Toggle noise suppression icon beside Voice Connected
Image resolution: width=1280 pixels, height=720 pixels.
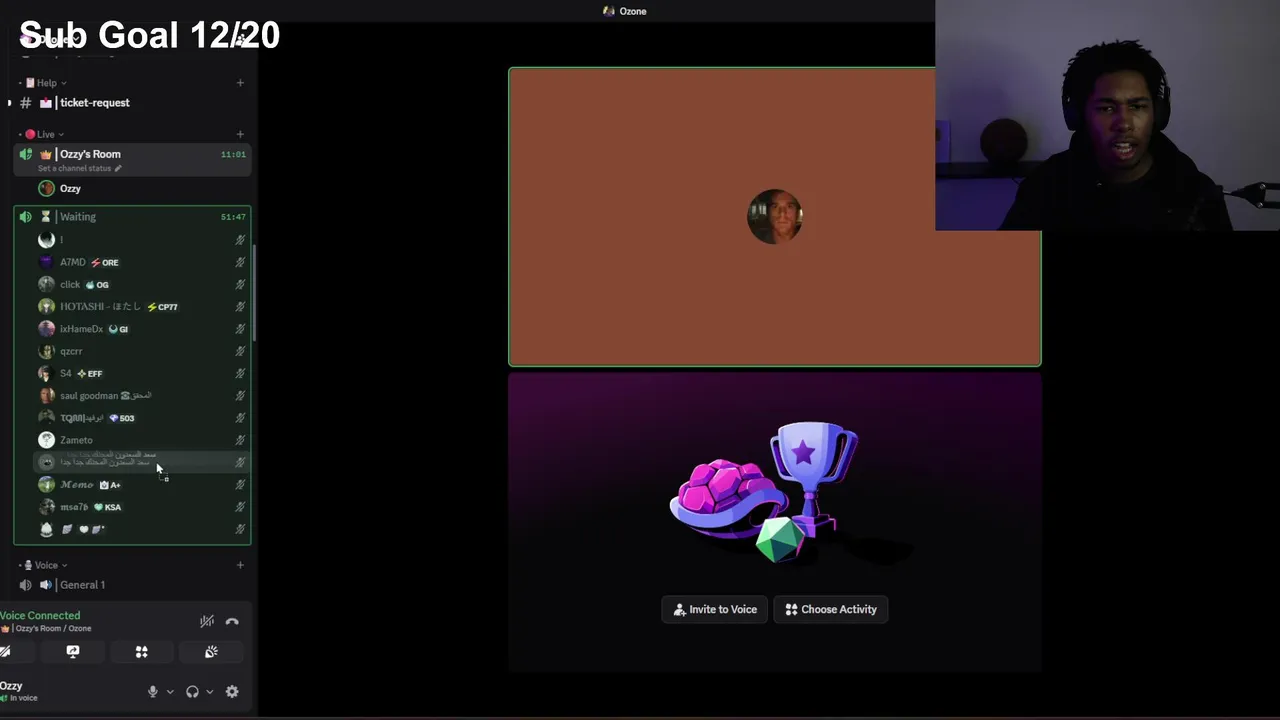pos(207,621)
